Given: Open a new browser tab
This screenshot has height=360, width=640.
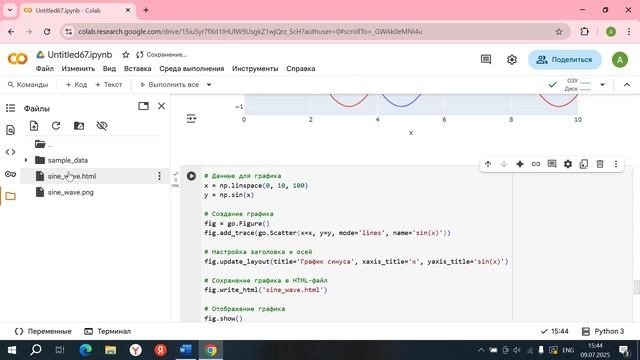Looking at the screenshot, I should [146, 10].
